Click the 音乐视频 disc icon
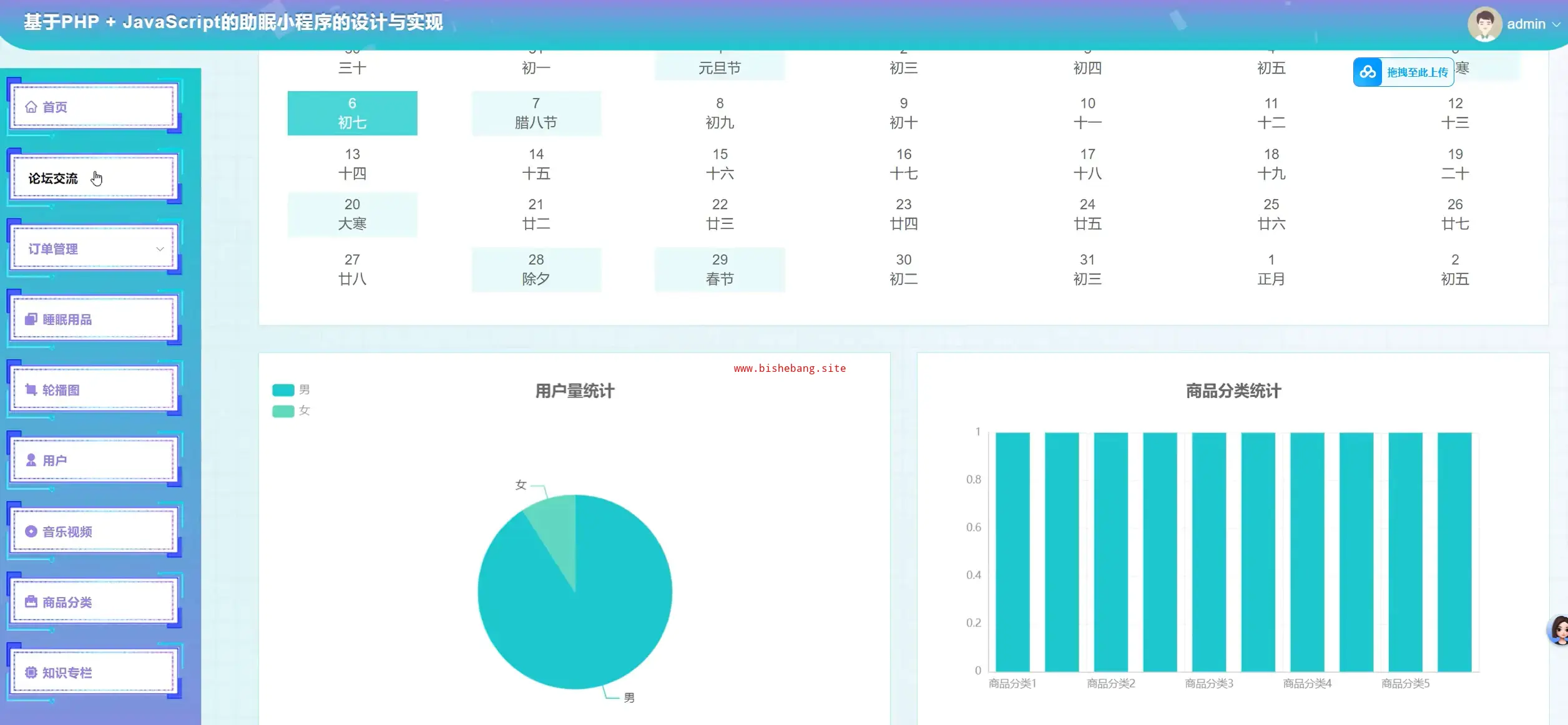The width and height of the screenshot is (1568, 725). click(31, 532)
